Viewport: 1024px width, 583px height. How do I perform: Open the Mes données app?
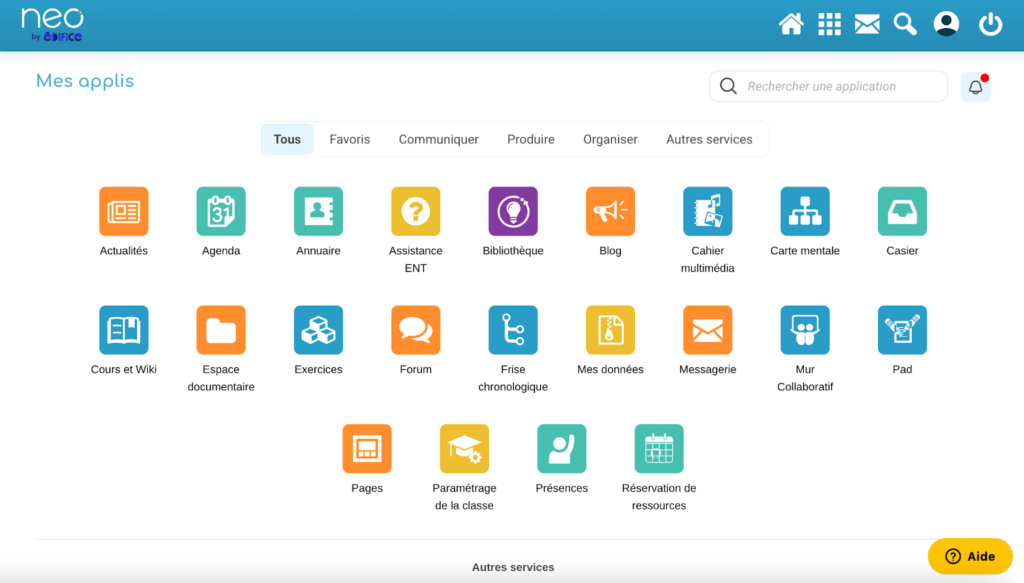(x=610, y=330)
